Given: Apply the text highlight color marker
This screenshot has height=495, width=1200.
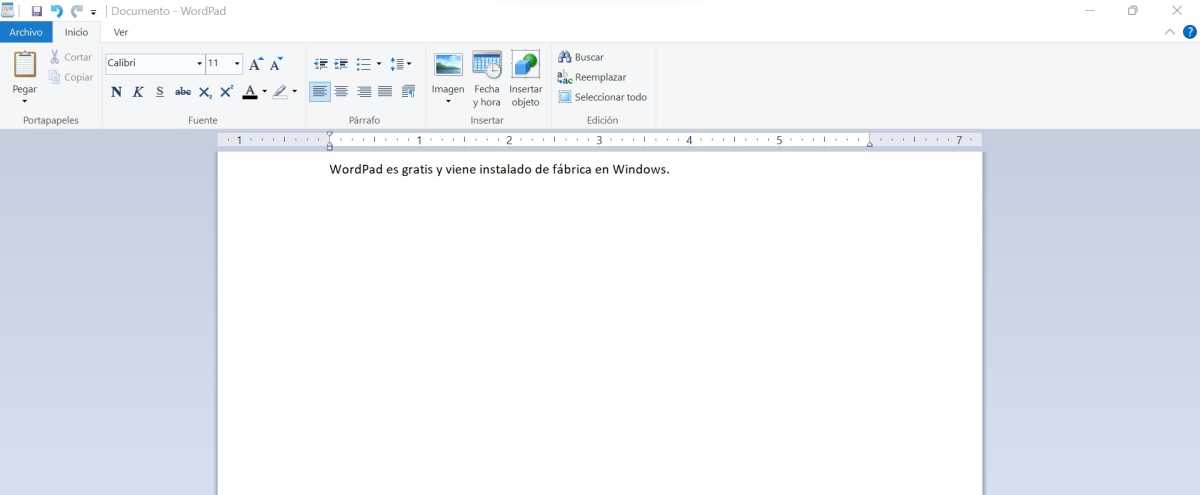Looking at the screenshot, I should pos(280,92).
